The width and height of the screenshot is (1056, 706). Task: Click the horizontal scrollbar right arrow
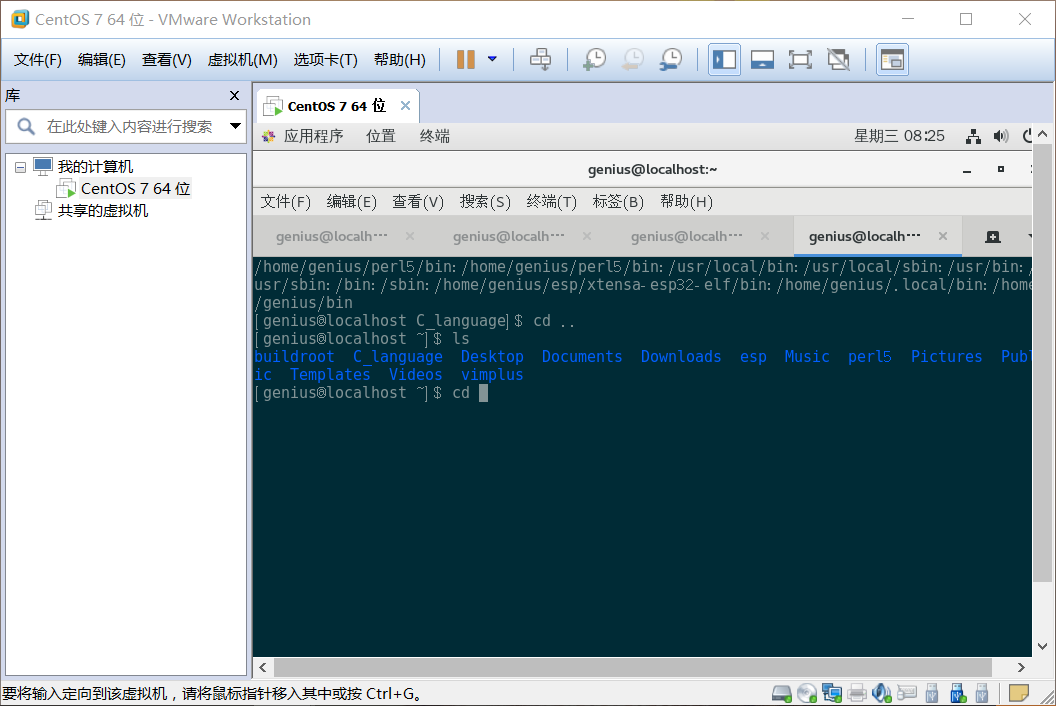click(x=1021, y=668)
